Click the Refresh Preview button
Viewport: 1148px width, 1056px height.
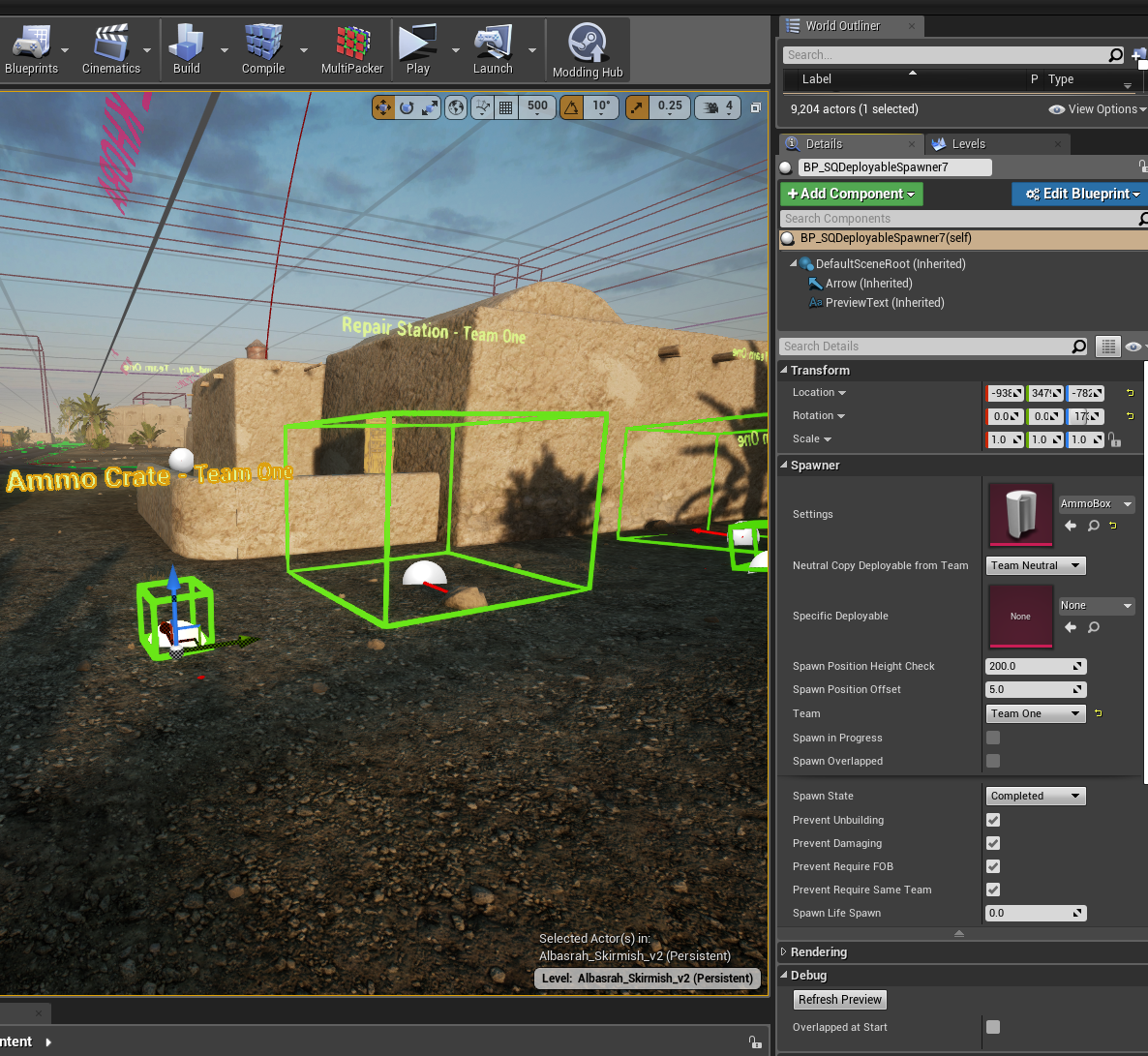pyautogui.click(x=839, y=1000)
